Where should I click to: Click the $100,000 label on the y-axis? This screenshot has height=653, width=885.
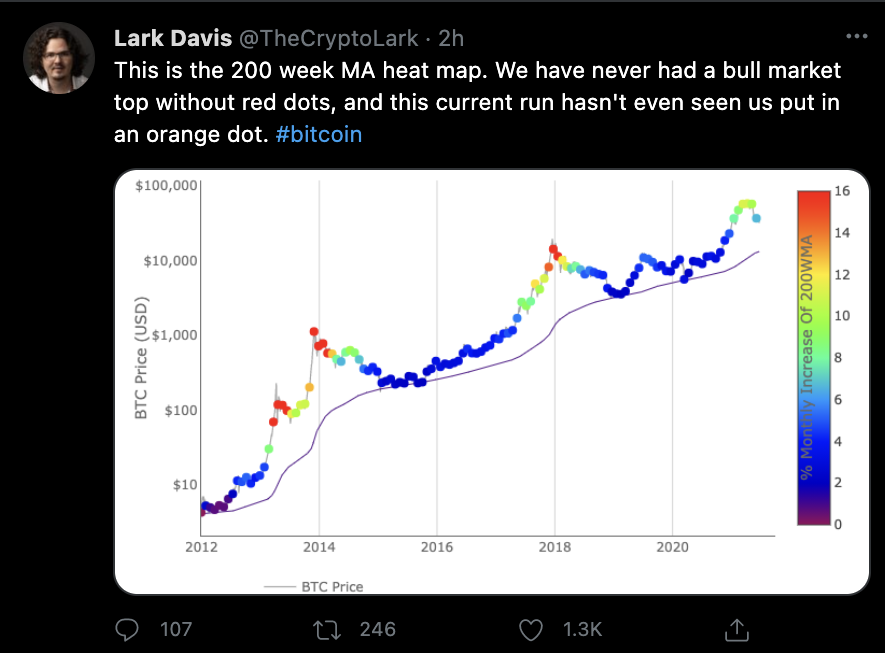[x=167, y=186]
